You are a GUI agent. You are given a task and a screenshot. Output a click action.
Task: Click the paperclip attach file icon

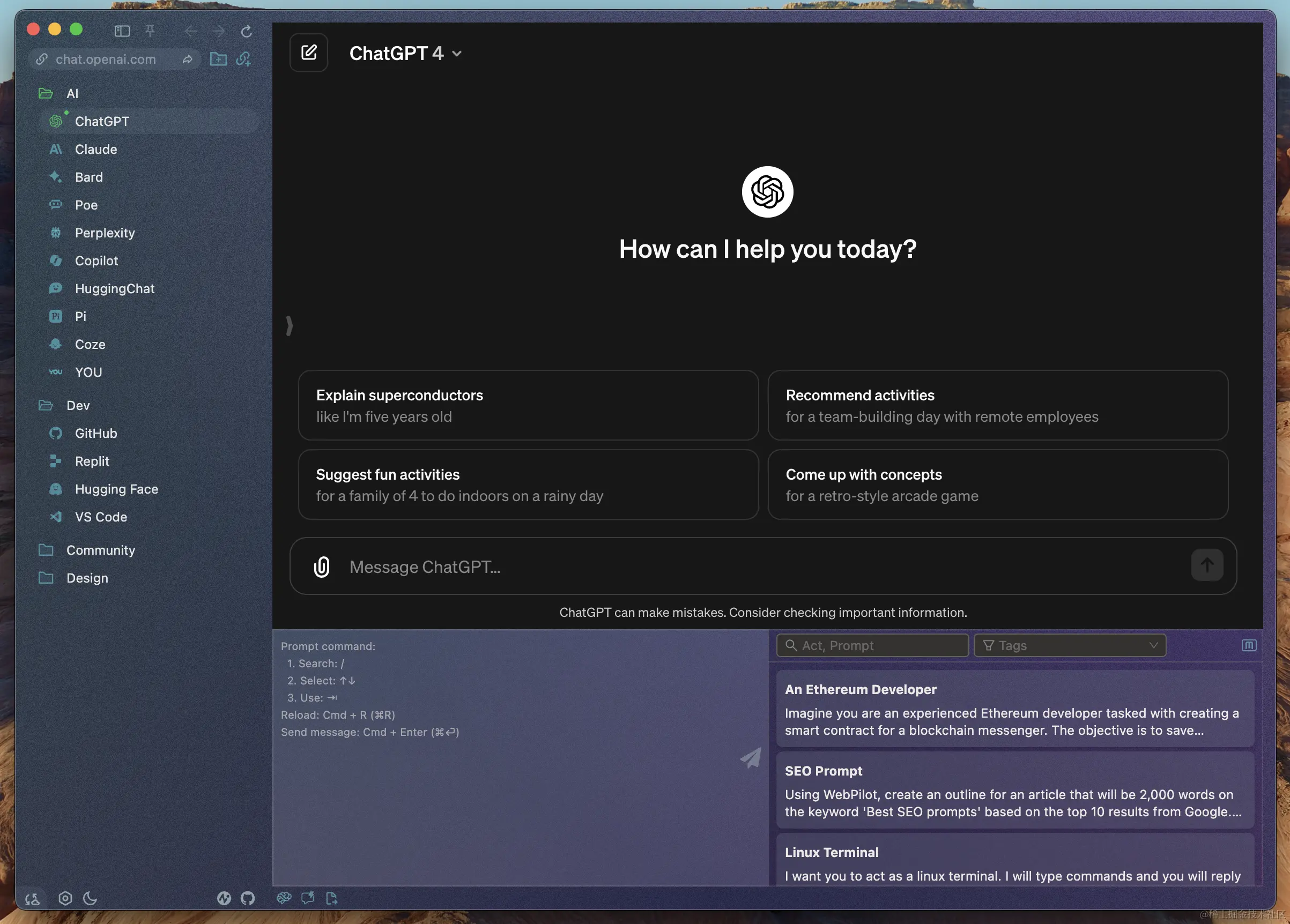321,567
